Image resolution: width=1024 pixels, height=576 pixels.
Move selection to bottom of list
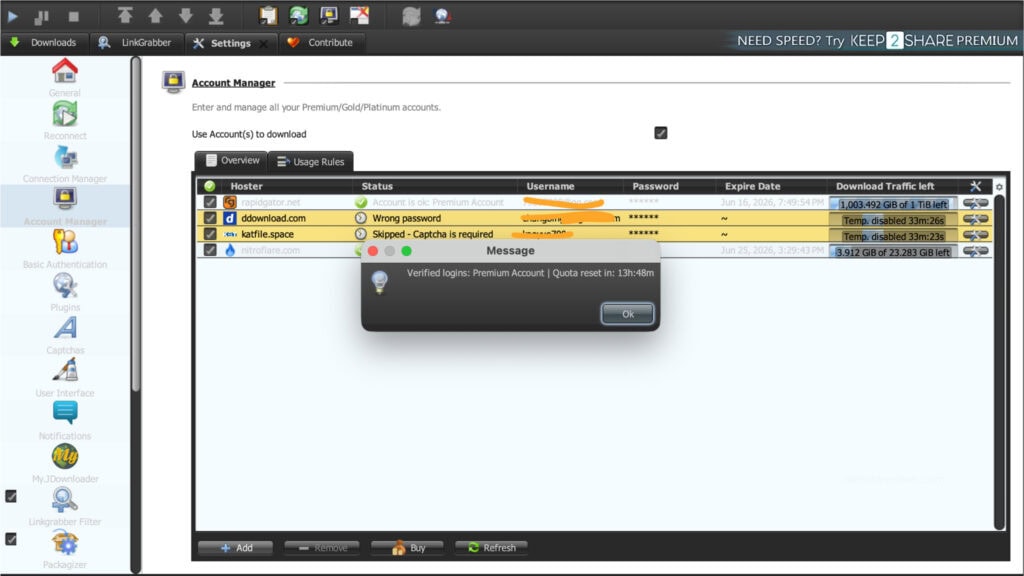pos(216,15)
